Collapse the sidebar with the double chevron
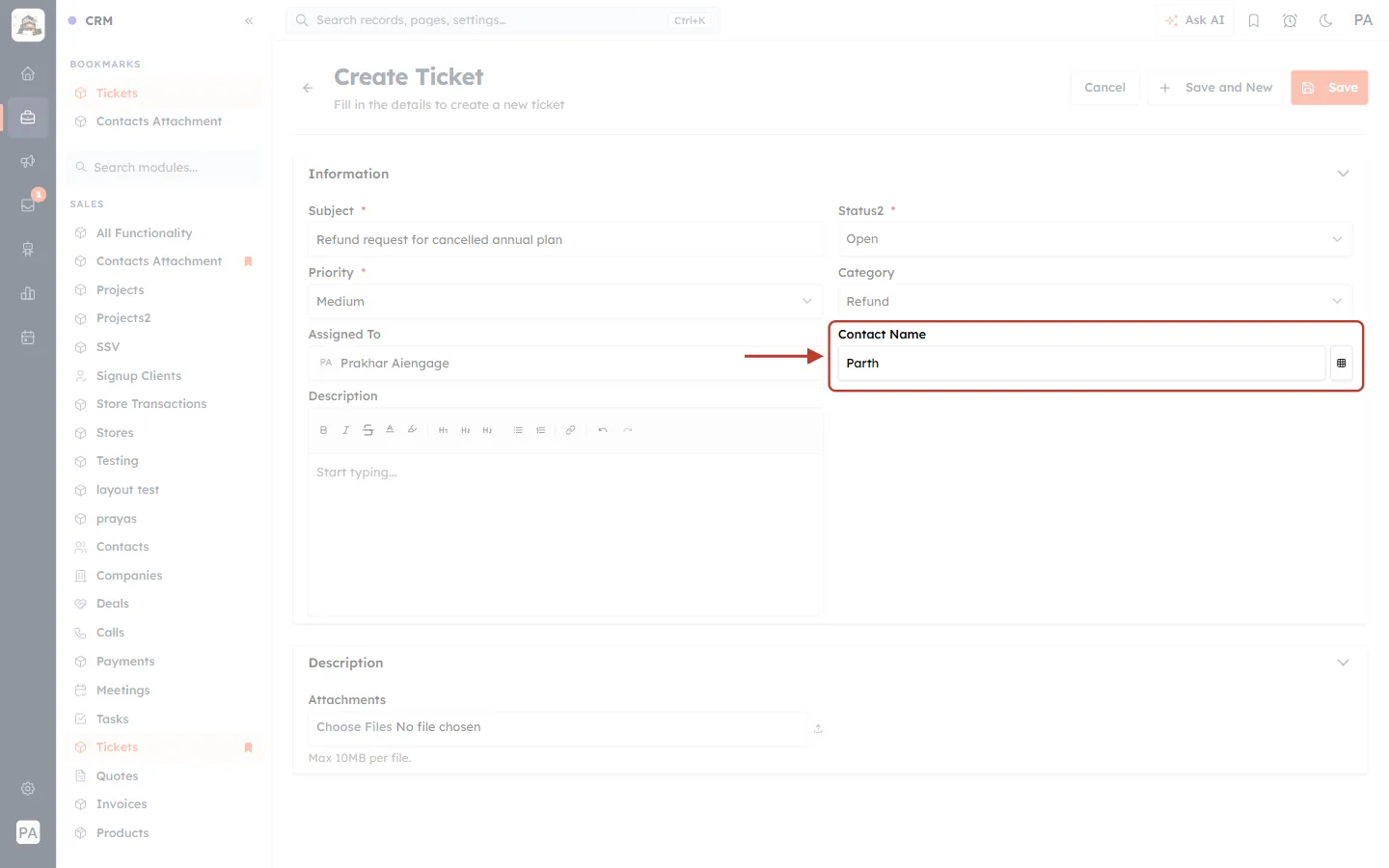 point(249,20)
